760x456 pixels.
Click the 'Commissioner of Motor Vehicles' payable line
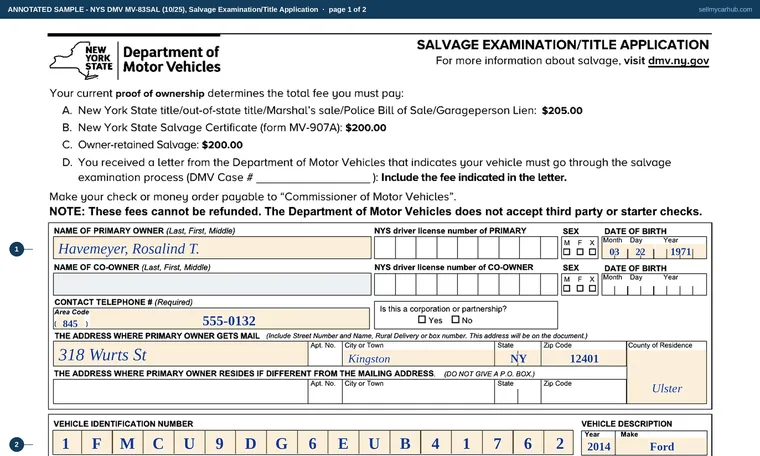point(253,197)
